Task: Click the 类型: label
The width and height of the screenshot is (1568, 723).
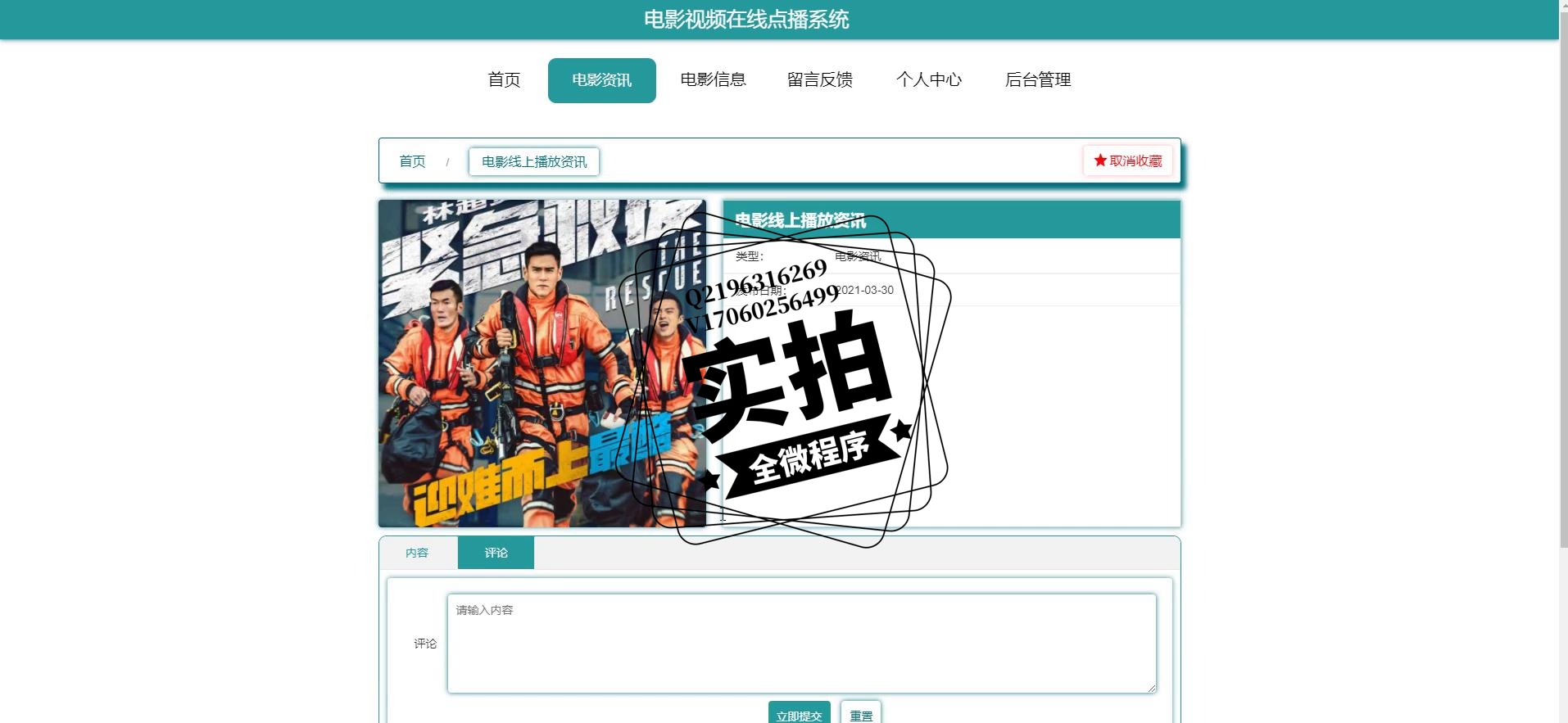Action: pyautogui.click(x=749, y=256)
